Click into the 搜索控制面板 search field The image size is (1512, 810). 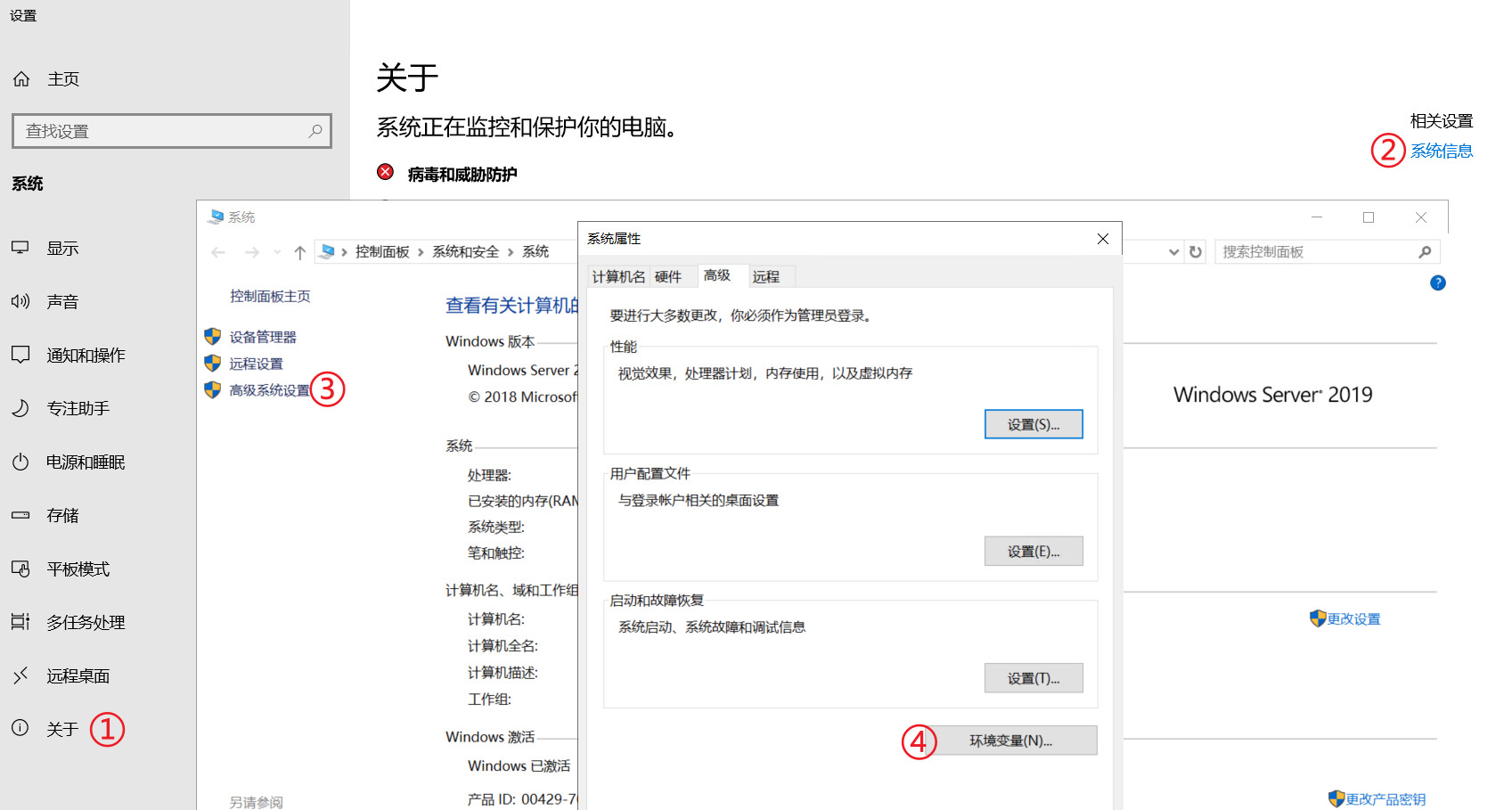click(1328, 252)
